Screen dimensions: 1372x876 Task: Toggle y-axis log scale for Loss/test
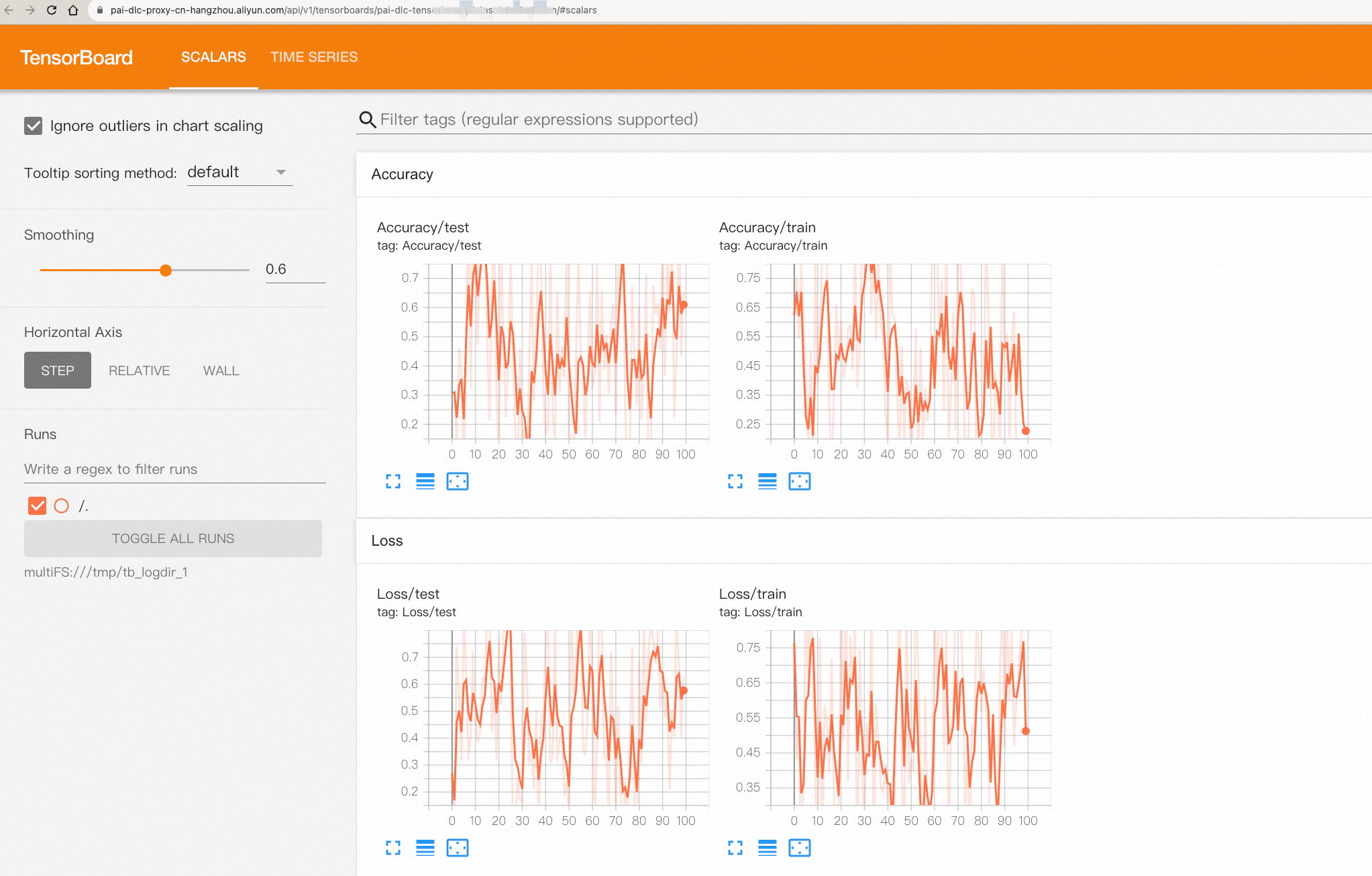[x=425, y=848]
